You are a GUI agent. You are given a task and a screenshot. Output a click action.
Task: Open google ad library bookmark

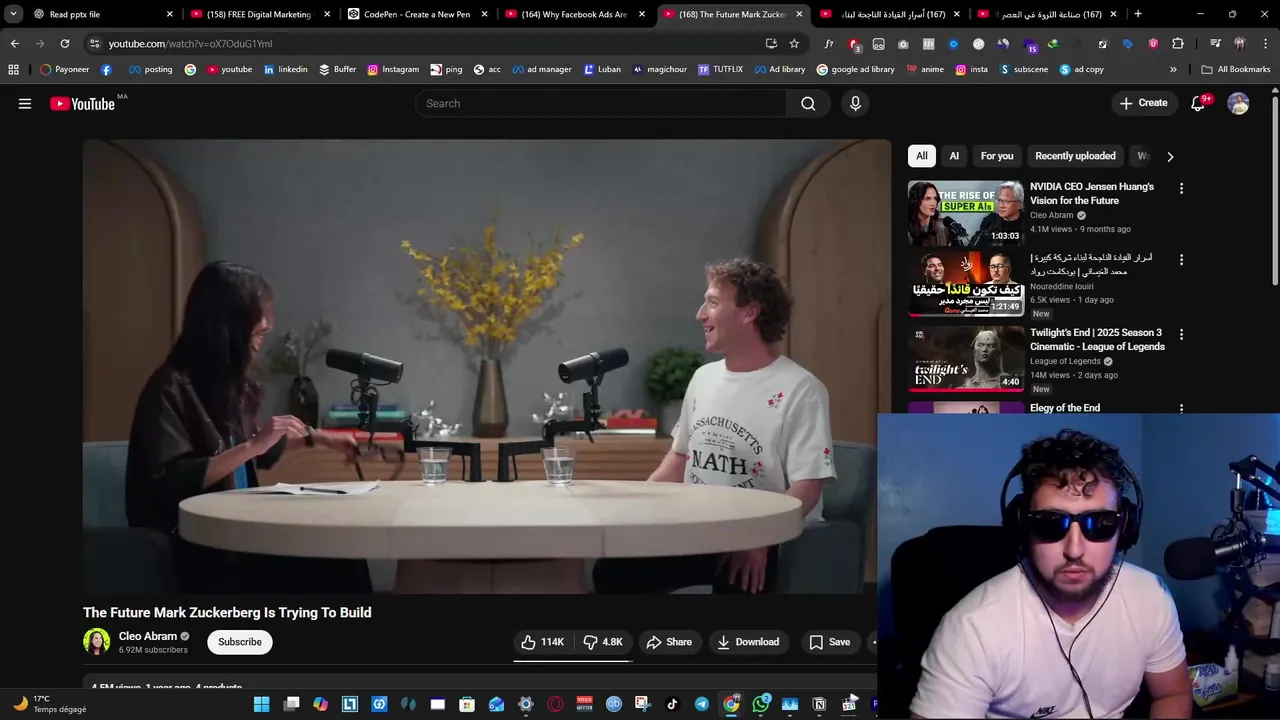tap(856, 69)
